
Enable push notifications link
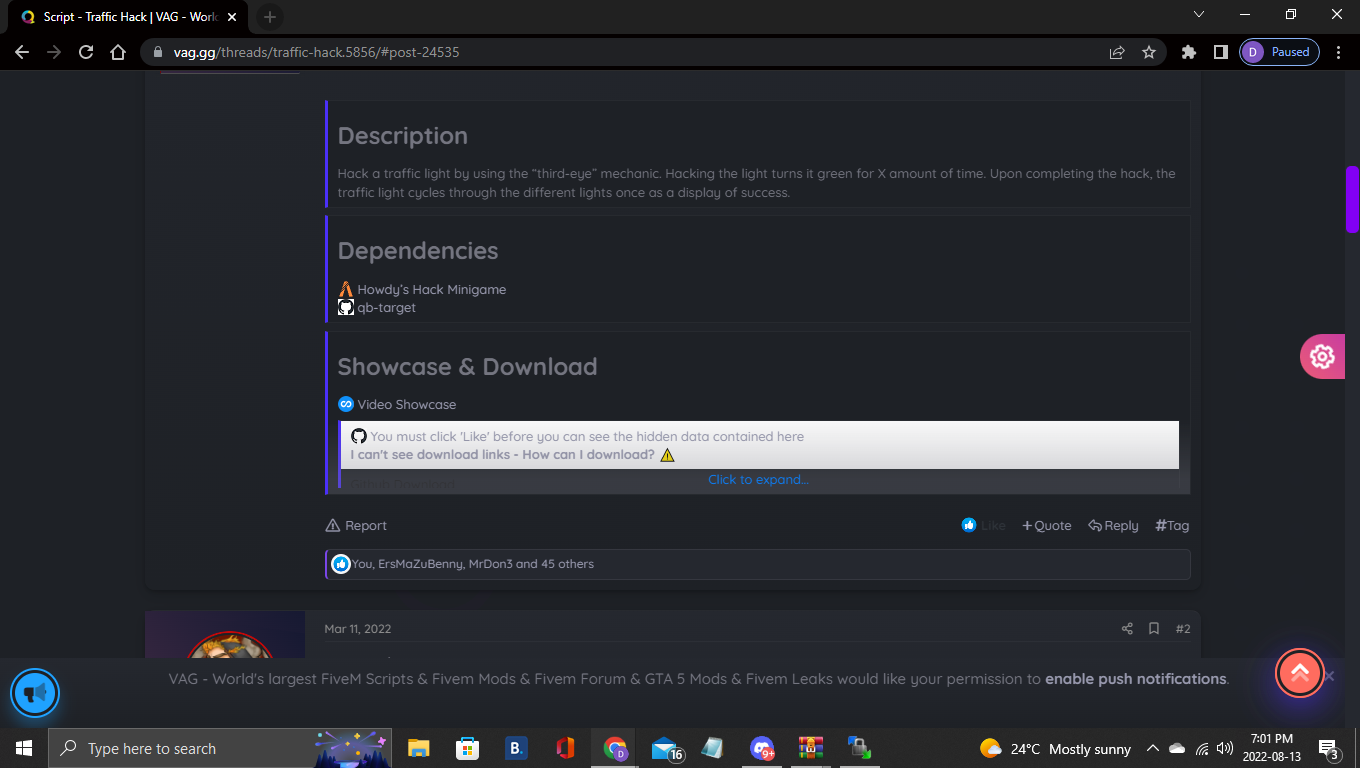[x=1135, y=679]
